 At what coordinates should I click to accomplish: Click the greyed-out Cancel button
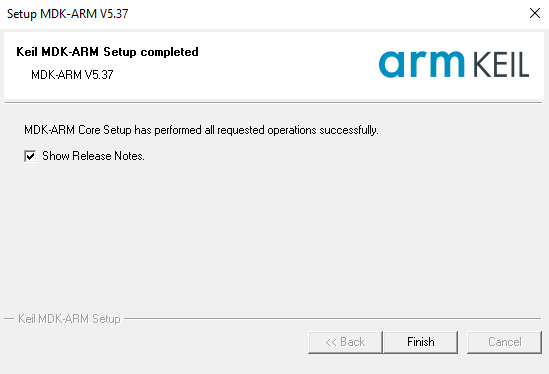click(x=504, y=342)
